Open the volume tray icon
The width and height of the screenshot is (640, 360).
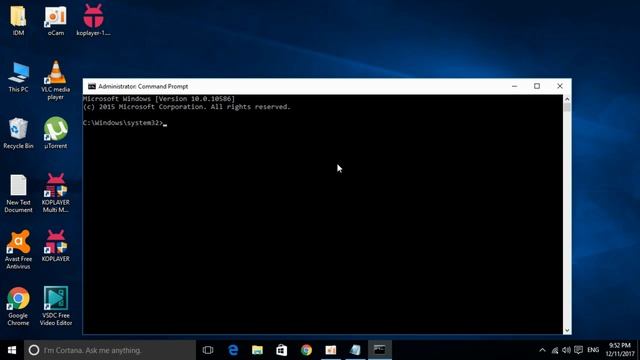coord(566,350)
